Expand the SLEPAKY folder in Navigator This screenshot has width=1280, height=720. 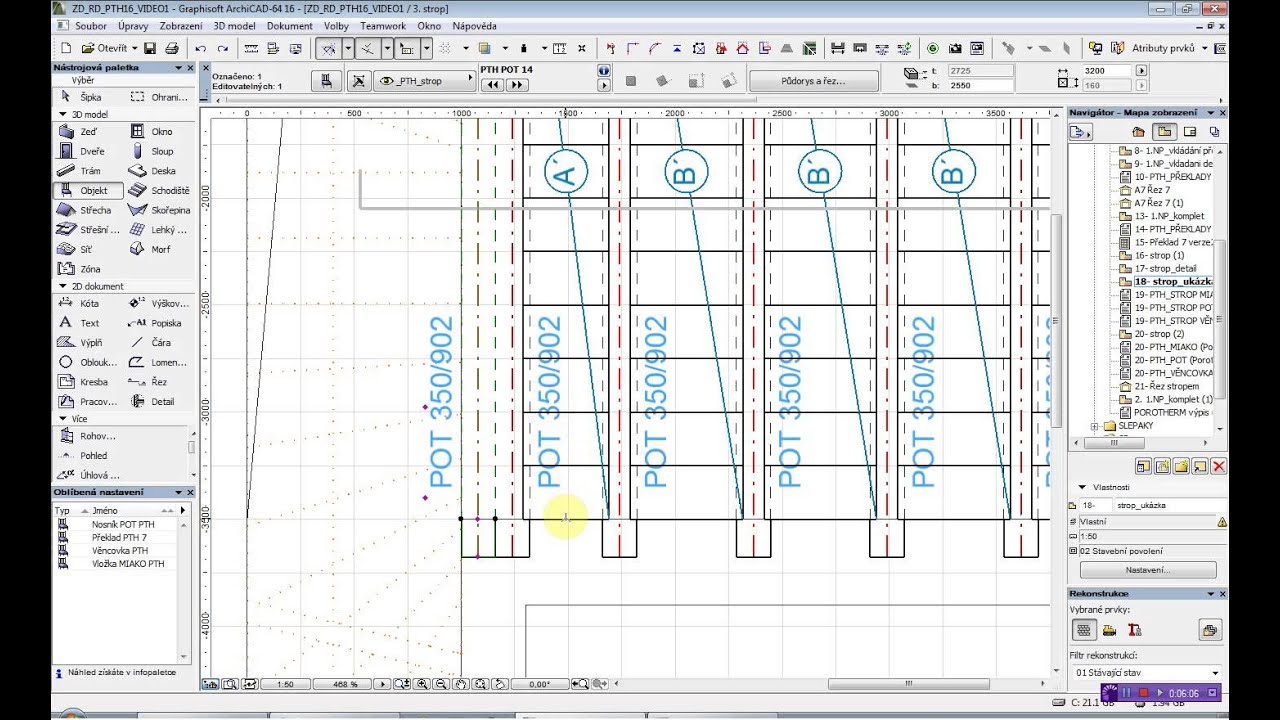[x=1094, y=426]
